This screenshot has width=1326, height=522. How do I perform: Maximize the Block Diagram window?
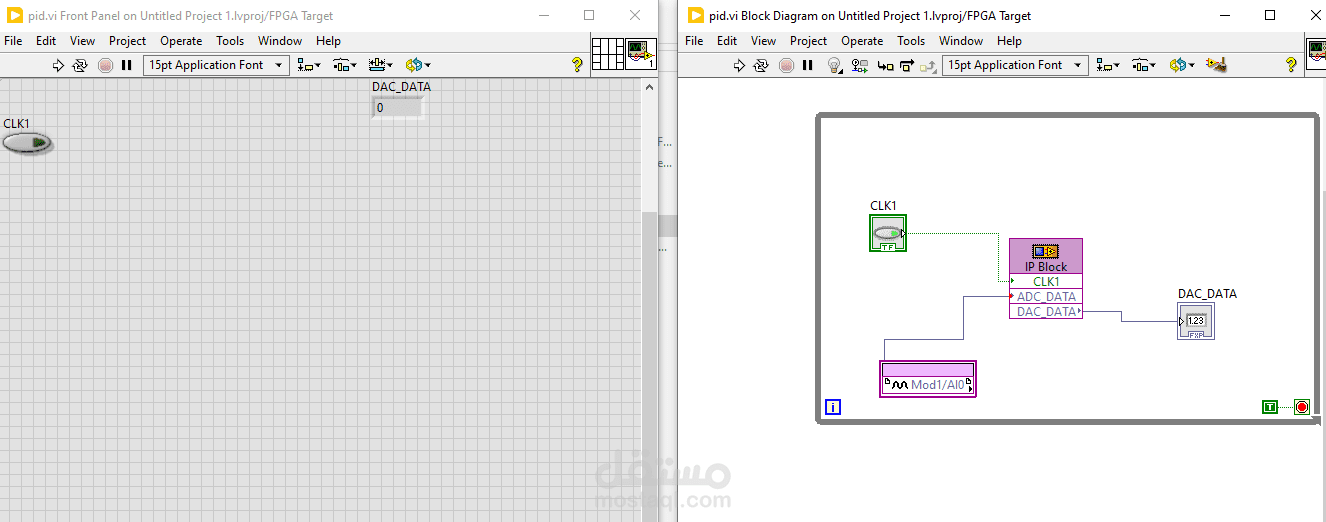point(1270,15)
